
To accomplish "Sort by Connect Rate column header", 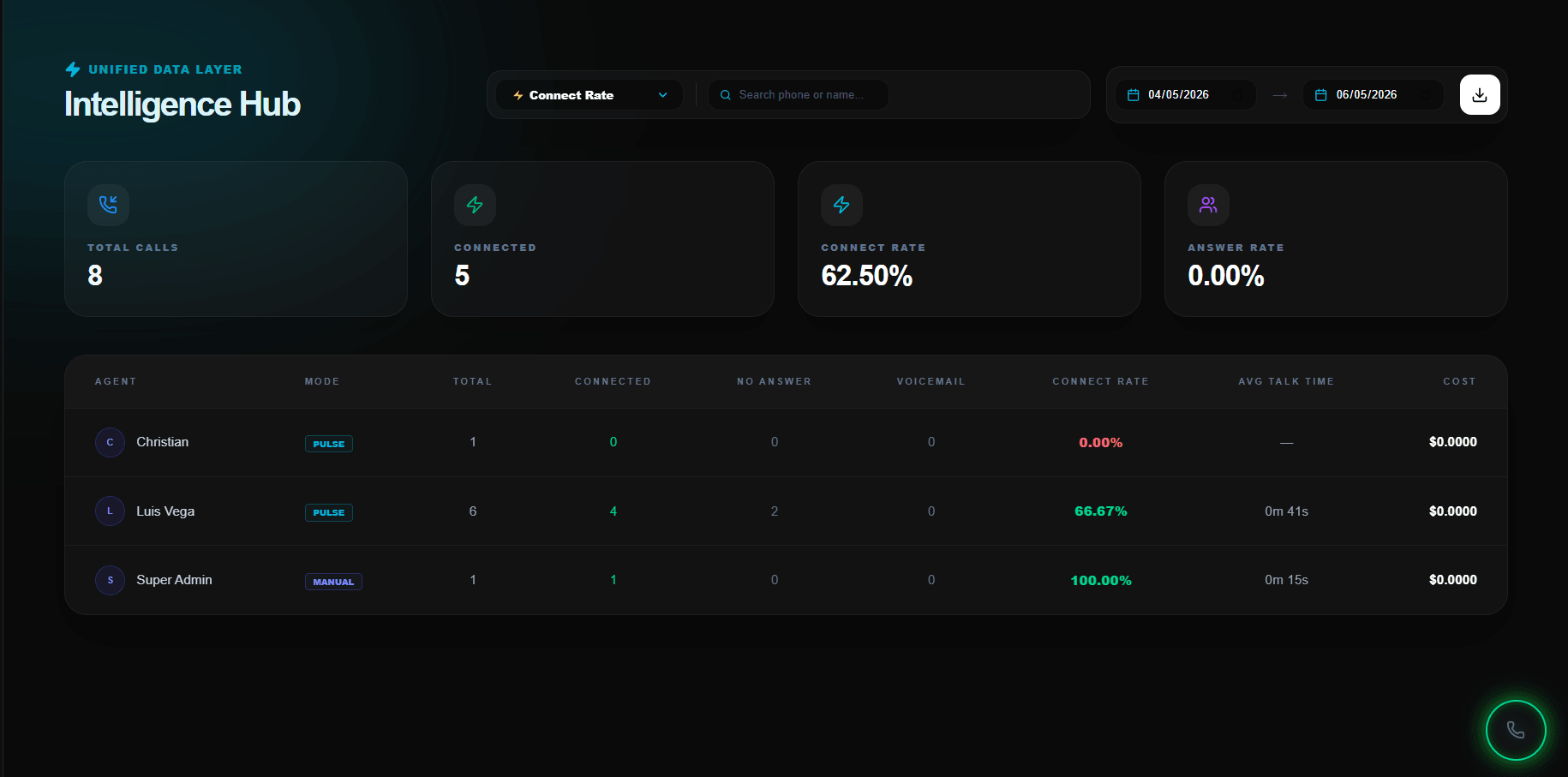I will pyautogui.click(x=1101, y=381).
